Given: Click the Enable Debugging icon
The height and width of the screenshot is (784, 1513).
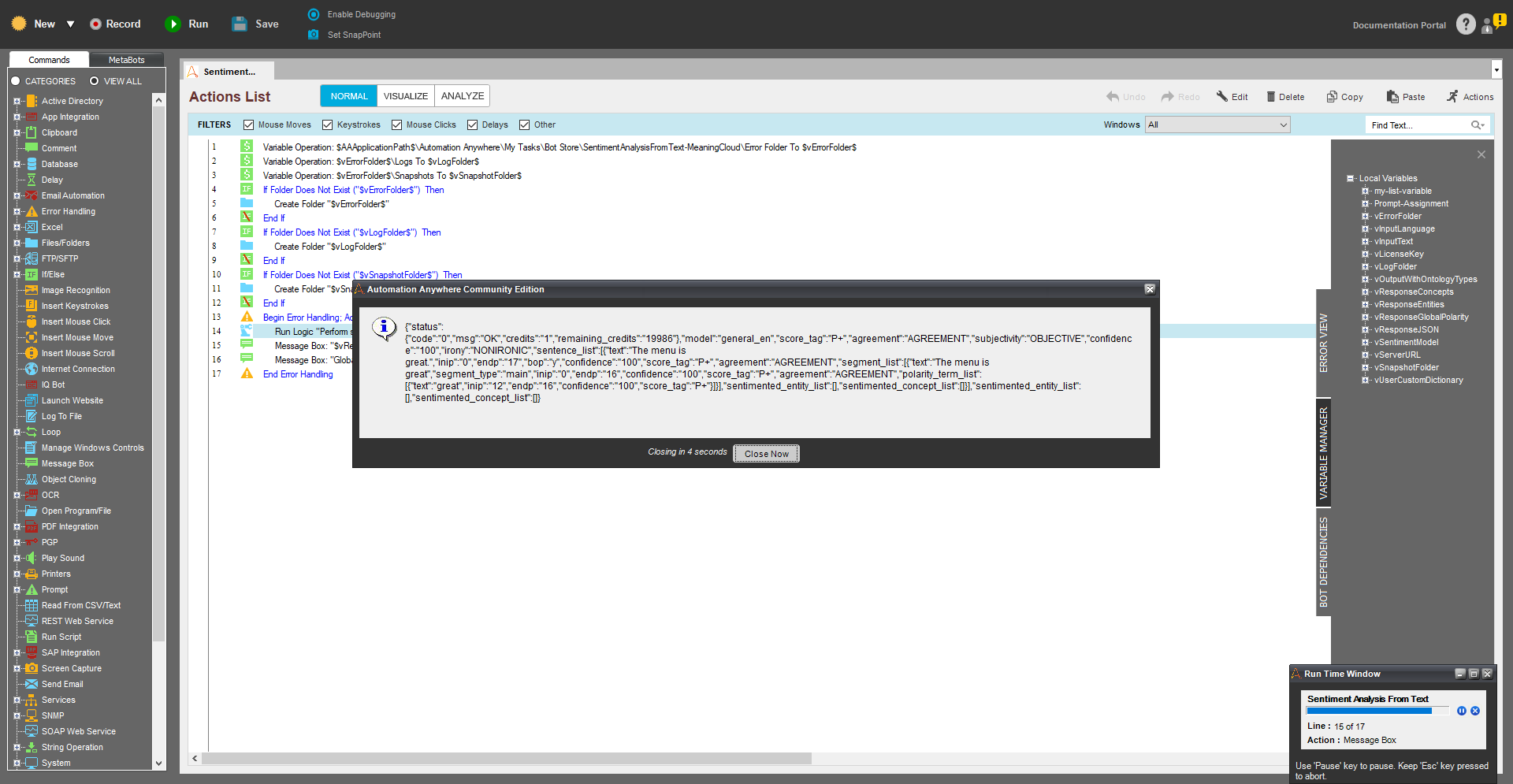Looking at the screenshot, I should (314, 14).
